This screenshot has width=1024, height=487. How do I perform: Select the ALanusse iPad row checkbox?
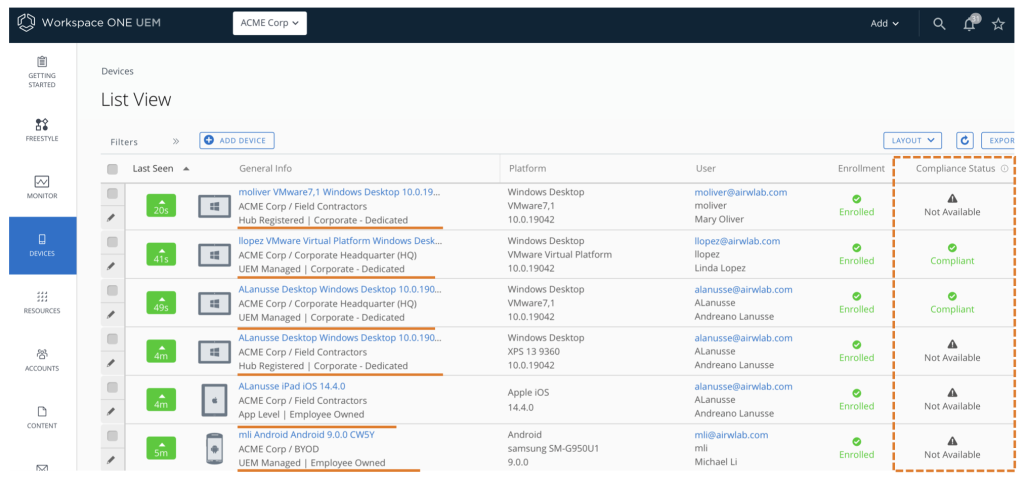(112, 387)
